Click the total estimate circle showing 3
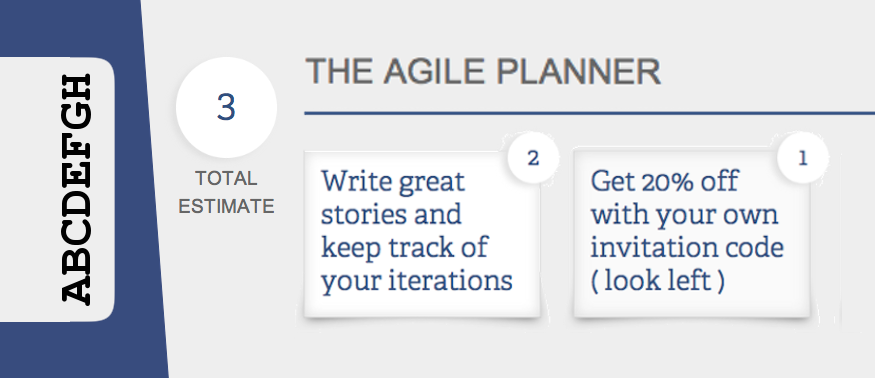This screenshot has height=378, width=875. click(226, 107)
